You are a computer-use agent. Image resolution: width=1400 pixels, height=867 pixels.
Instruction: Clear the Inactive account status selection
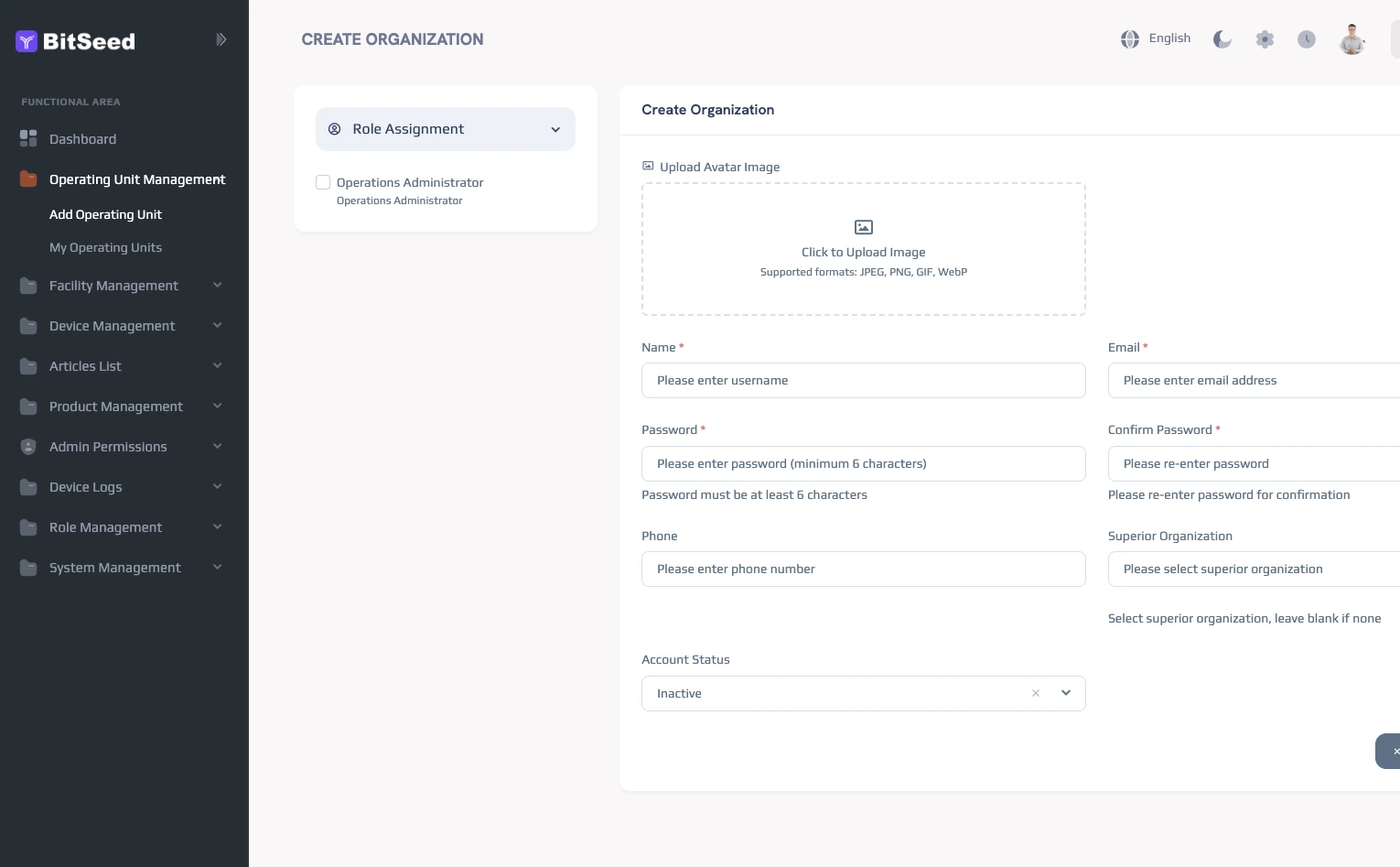[x=1036, y=693]
